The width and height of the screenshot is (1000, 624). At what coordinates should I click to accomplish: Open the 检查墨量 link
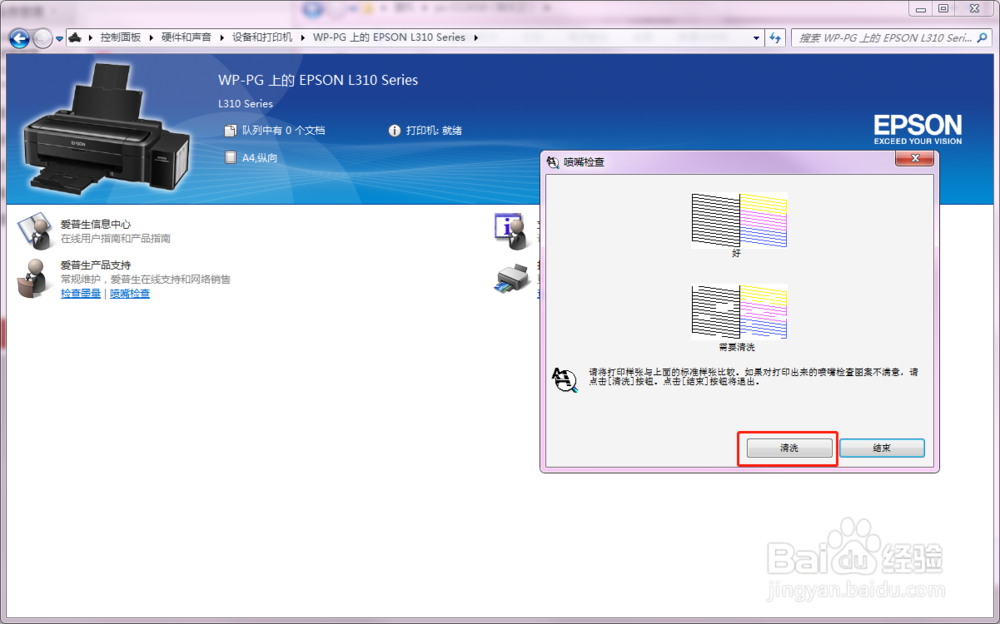coord(81,293)
